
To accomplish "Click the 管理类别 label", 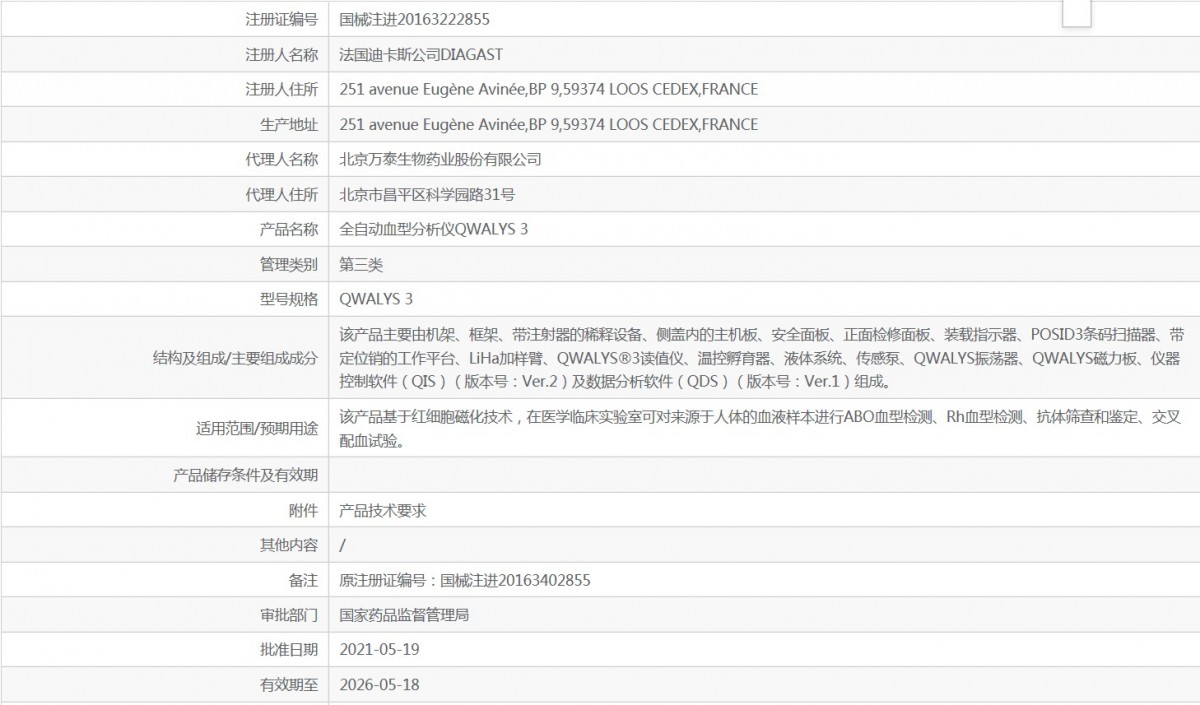I will (x=289, y=264).
